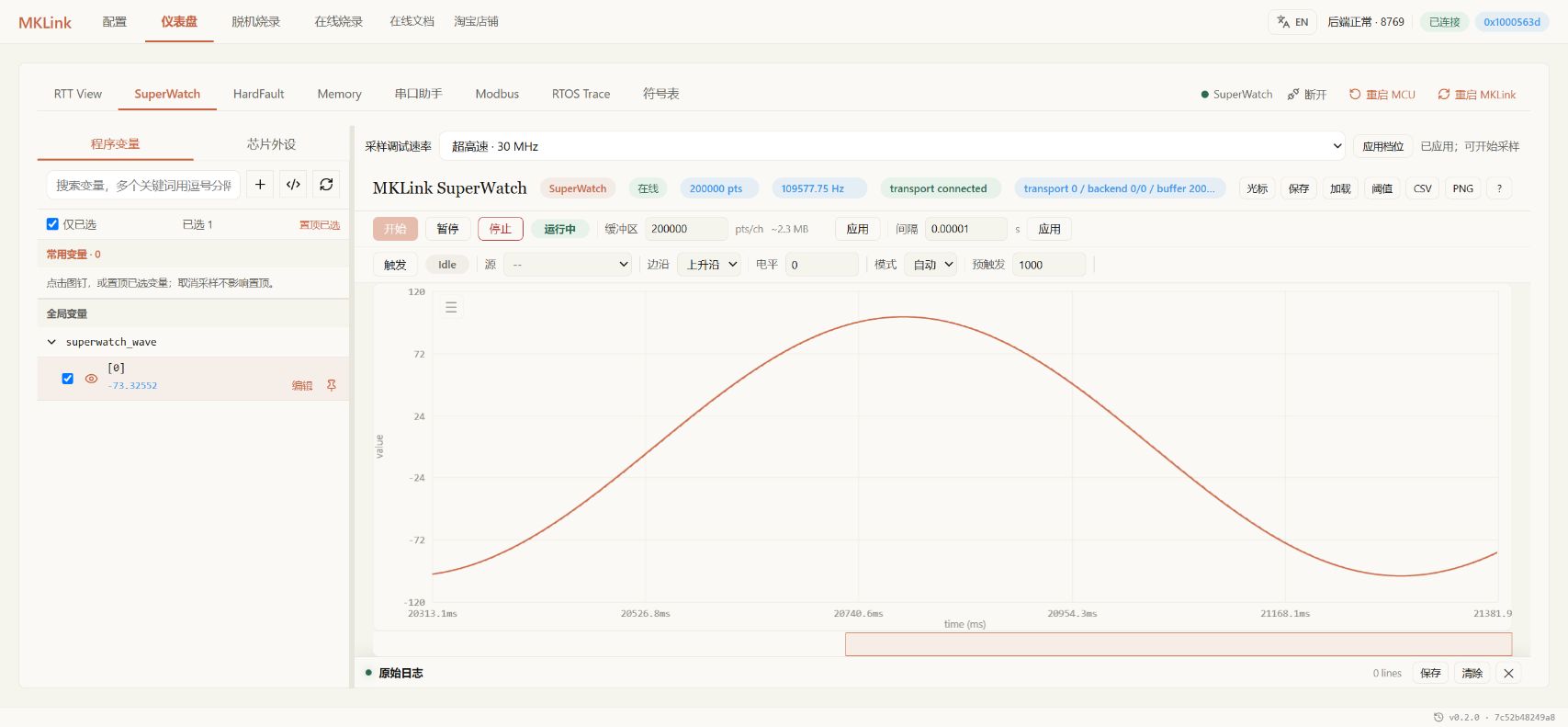Image resolution: width=1568 pixels, height=727 pixels.
Task: Uncheck the superwatch_wave [0] checkbox
Action: click(x=67, y=379)
